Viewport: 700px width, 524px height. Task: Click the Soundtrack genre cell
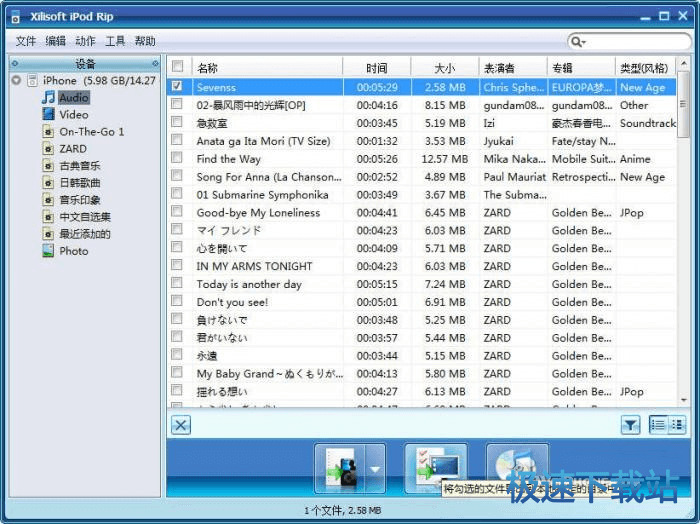click(648, 123)
